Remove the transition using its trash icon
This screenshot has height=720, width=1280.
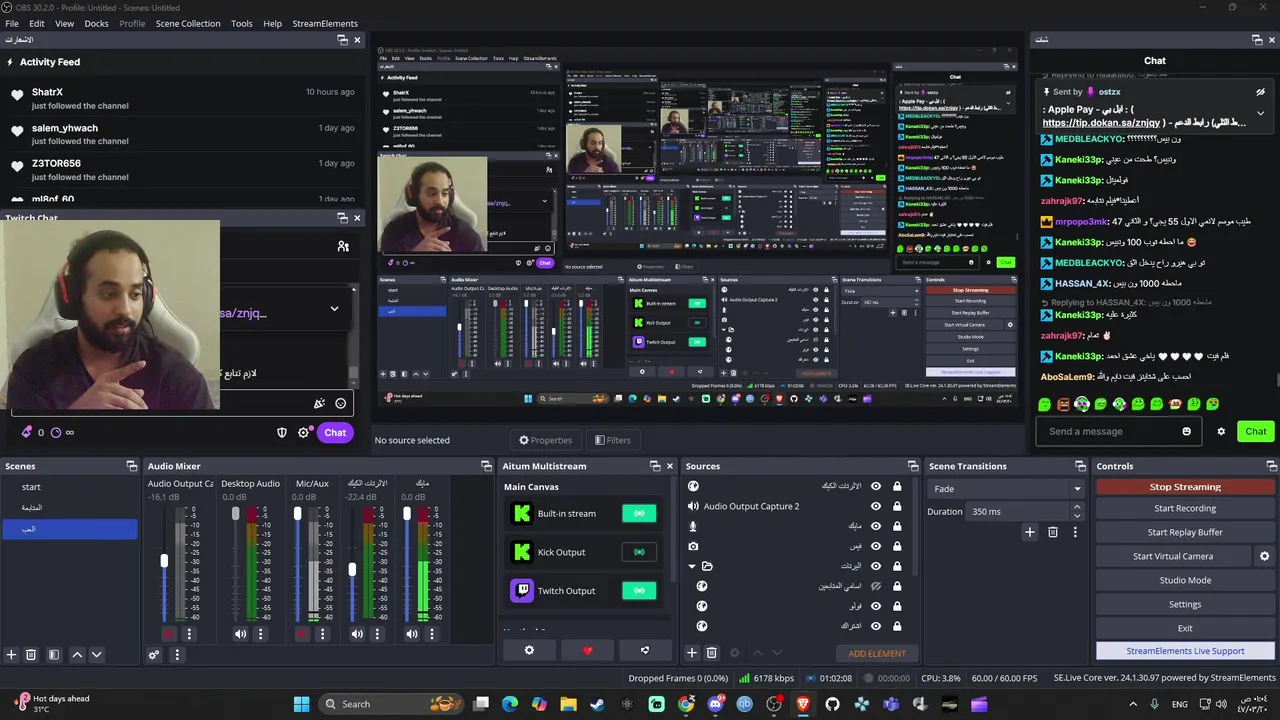point(1053,532)
